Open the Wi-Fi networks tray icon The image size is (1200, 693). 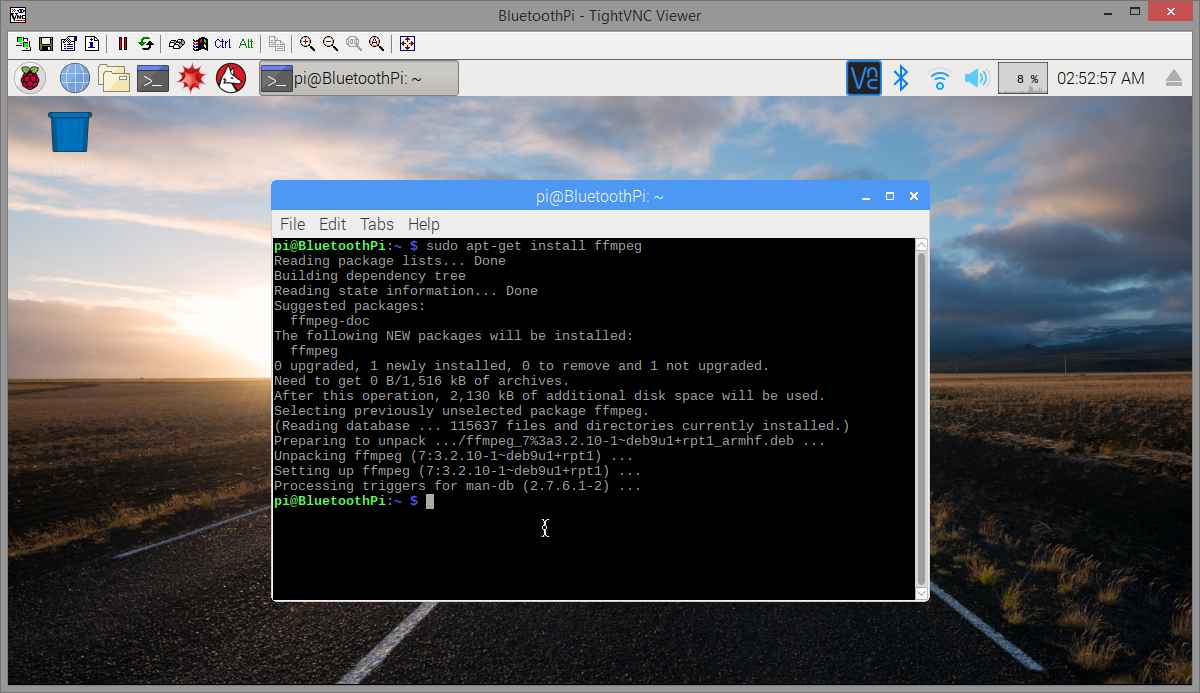click(x=939, y=78)
